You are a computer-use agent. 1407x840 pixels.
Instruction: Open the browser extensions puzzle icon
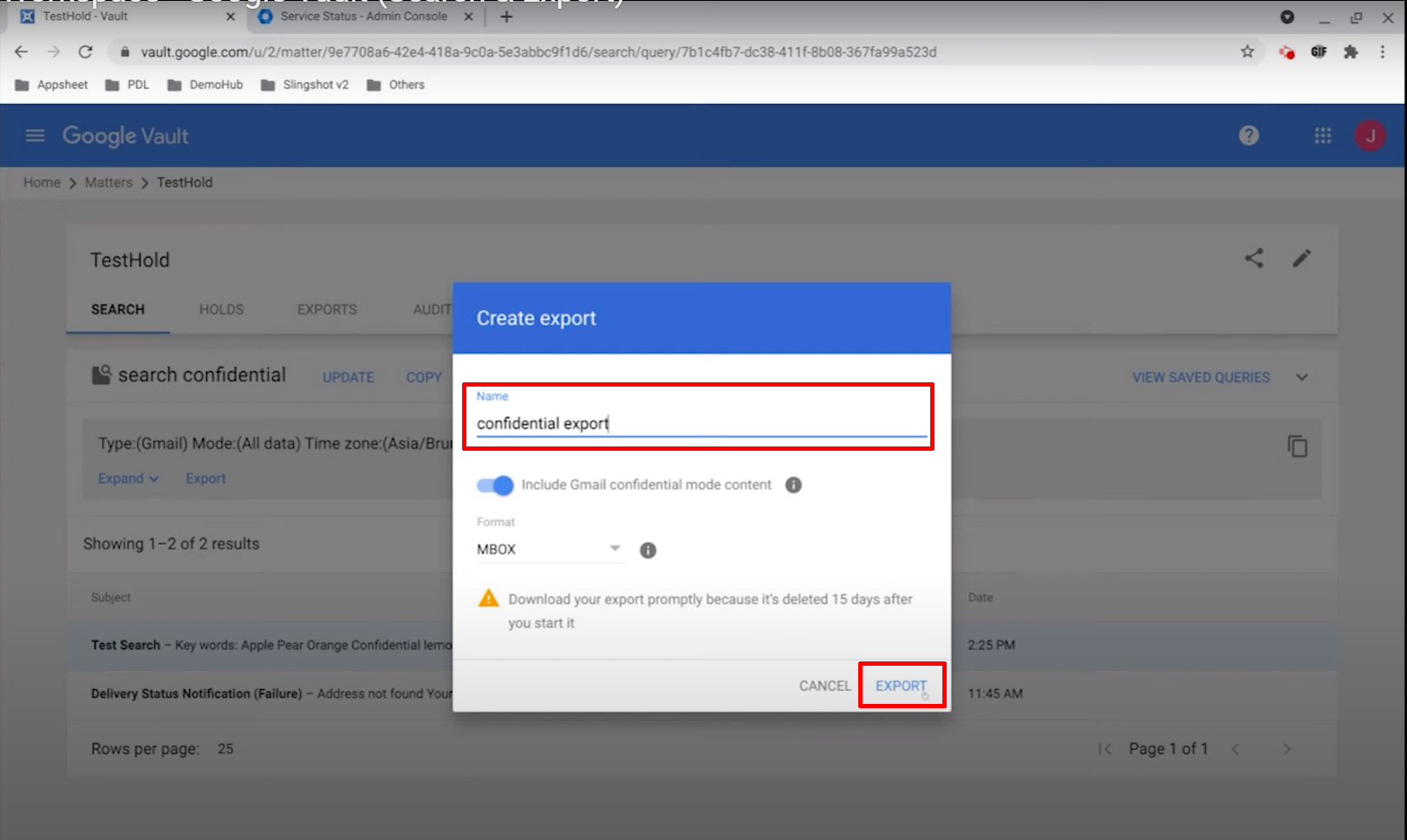coord(1351,52)
